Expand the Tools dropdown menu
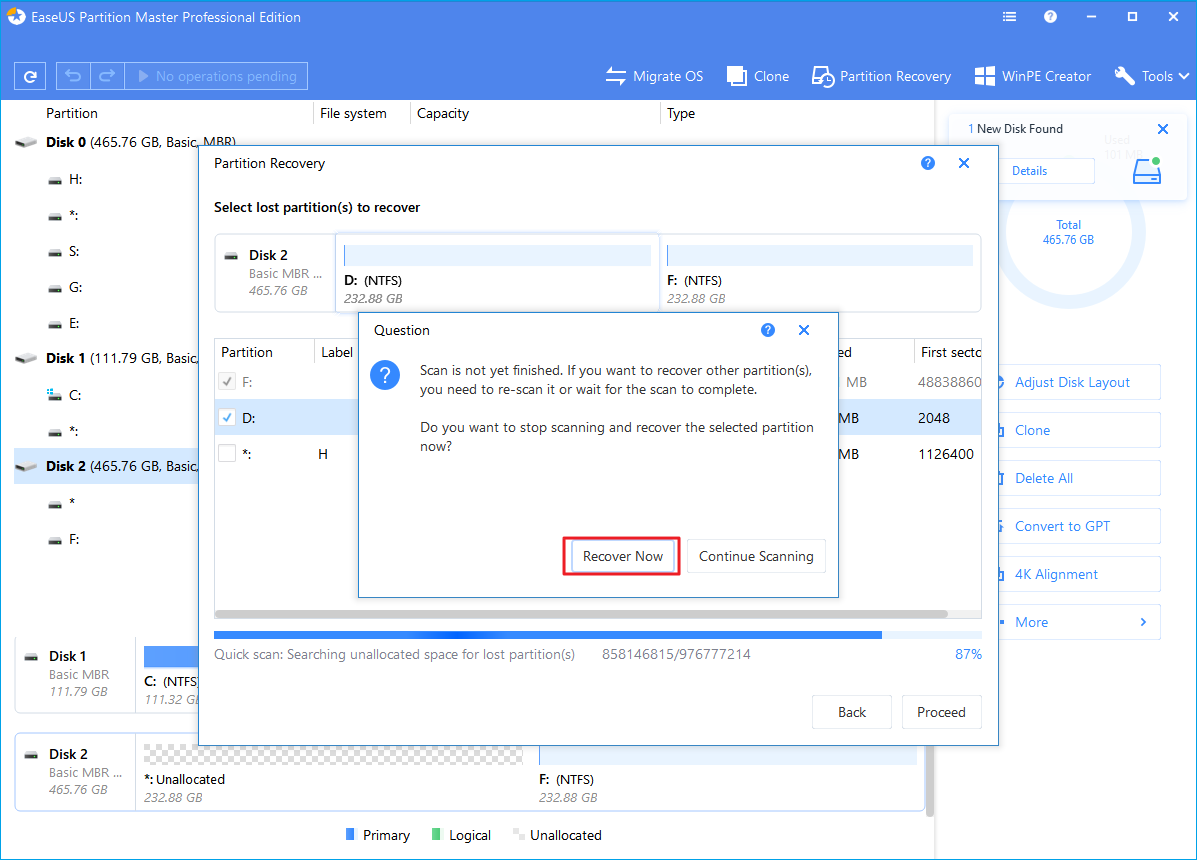The image size is (1197, 860). (1152, 76)
